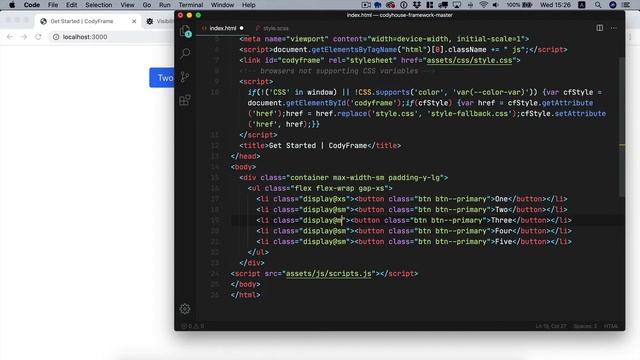Click the browser forward button
The image size is (640, 360).
pos(24,37)
